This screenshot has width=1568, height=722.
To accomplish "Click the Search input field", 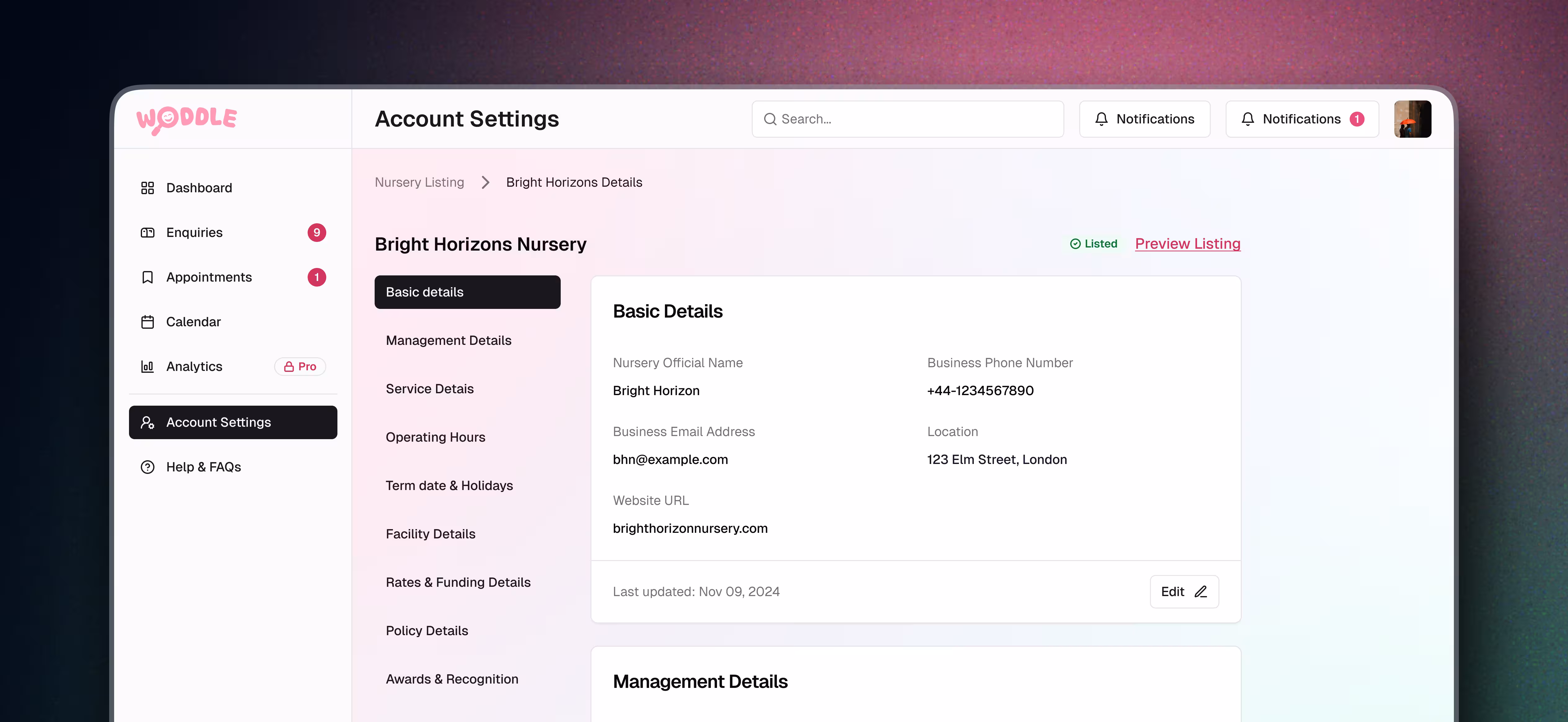I will 907,119.
